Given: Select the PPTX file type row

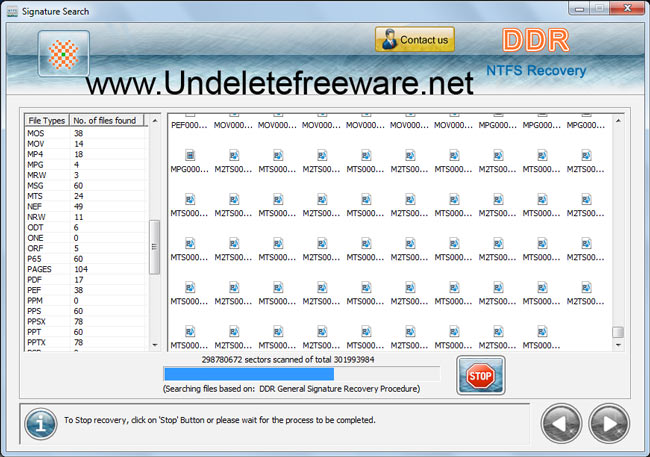Looking at the screenshot, I should click(86, 342).
